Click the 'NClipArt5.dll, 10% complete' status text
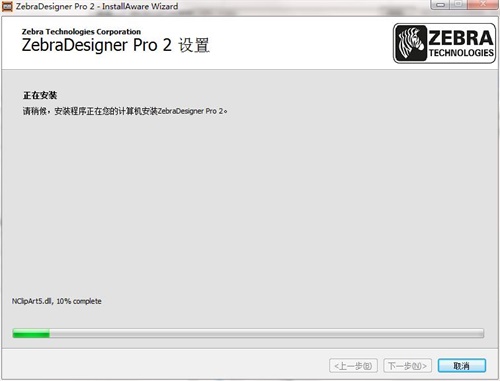500x381 pixels. [x=57, y=301]
